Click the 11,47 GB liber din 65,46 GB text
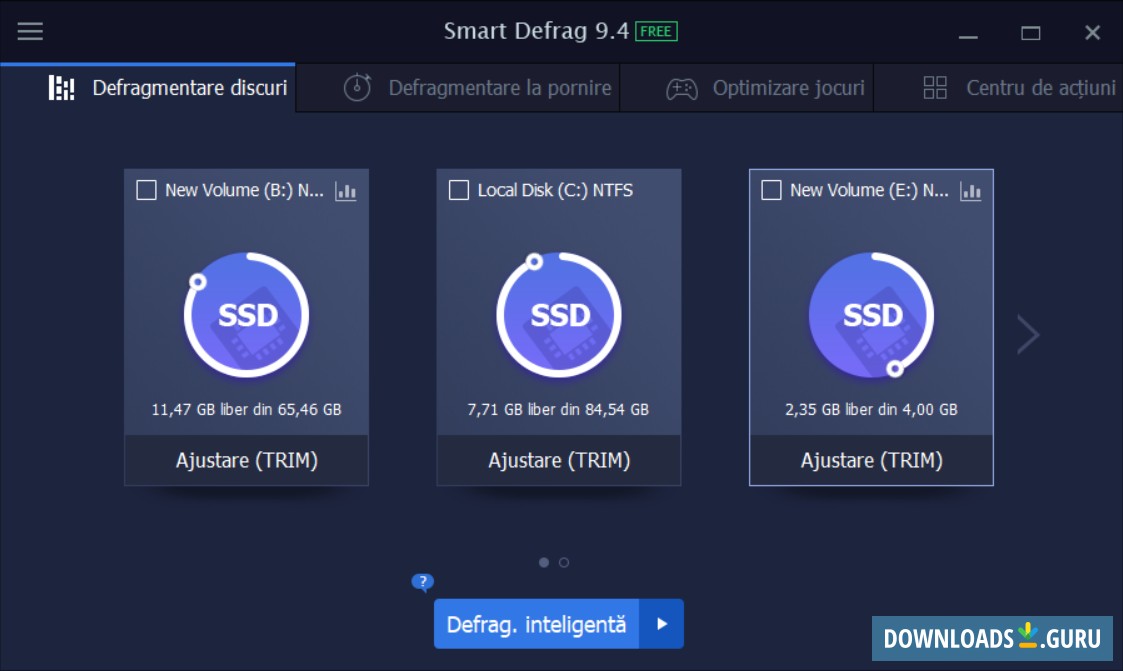The height and width of the screenshot is (671, 1123). (246, 410)
